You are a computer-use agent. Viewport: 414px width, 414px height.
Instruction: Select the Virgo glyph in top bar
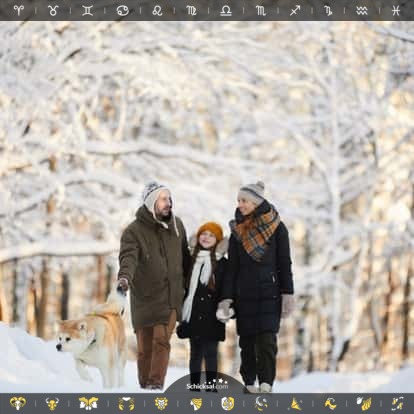pos(191,10)
